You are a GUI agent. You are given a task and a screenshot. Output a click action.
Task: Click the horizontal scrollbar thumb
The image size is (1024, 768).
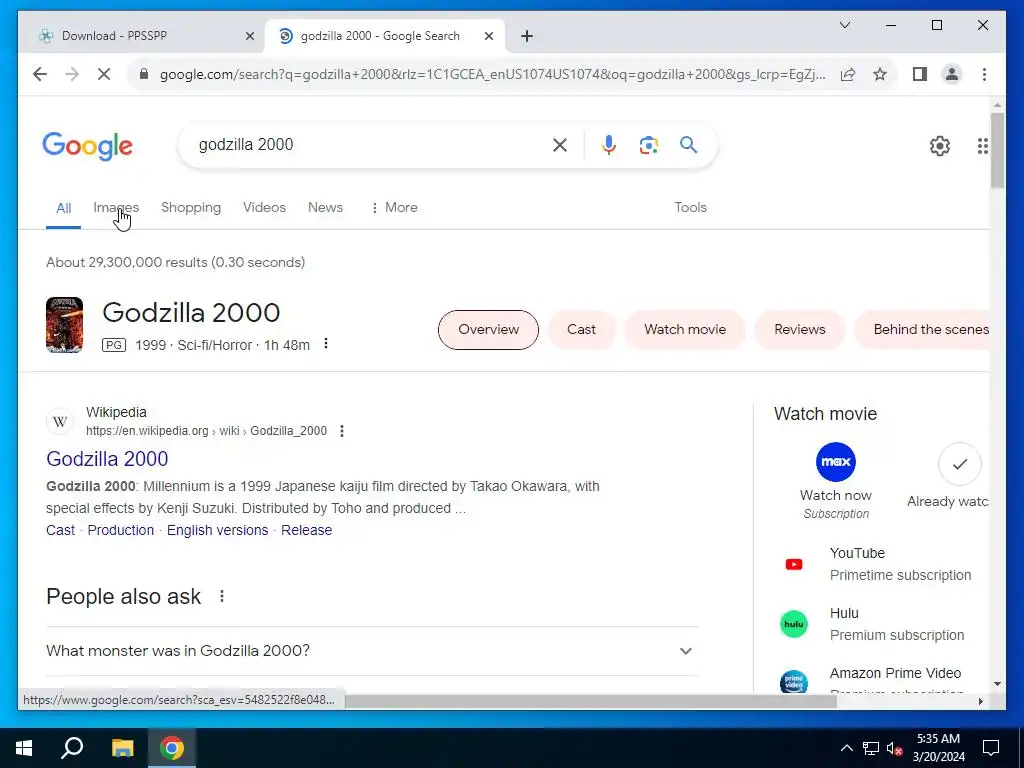tap(591, 701)
